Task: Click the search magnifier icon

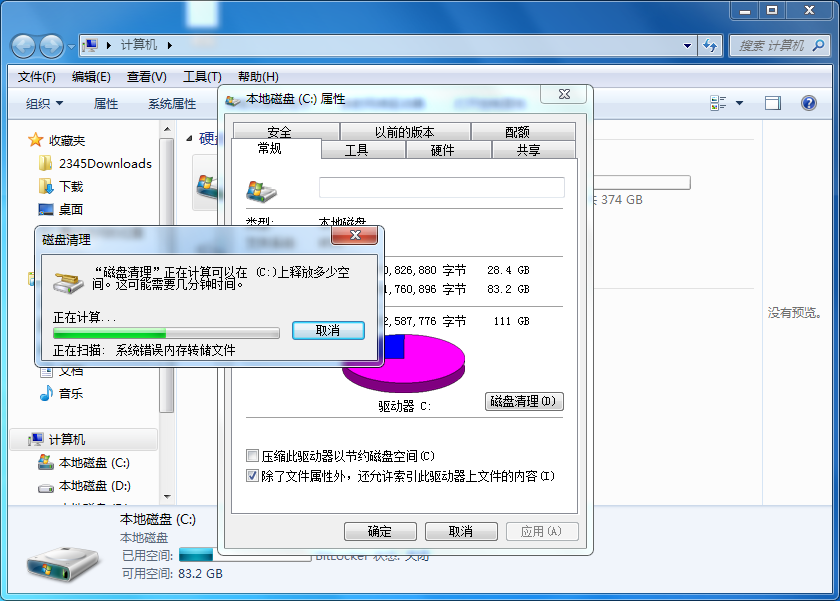Action: pos(818,46)
